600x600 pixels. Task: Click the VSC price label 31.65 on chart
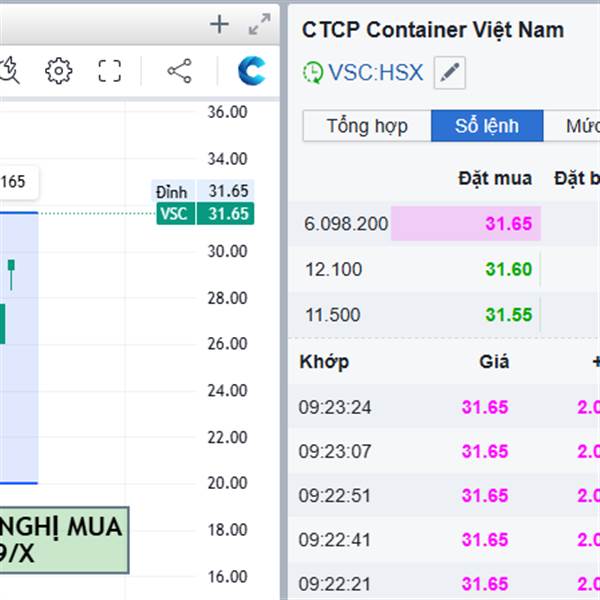(x=205, y=214)
